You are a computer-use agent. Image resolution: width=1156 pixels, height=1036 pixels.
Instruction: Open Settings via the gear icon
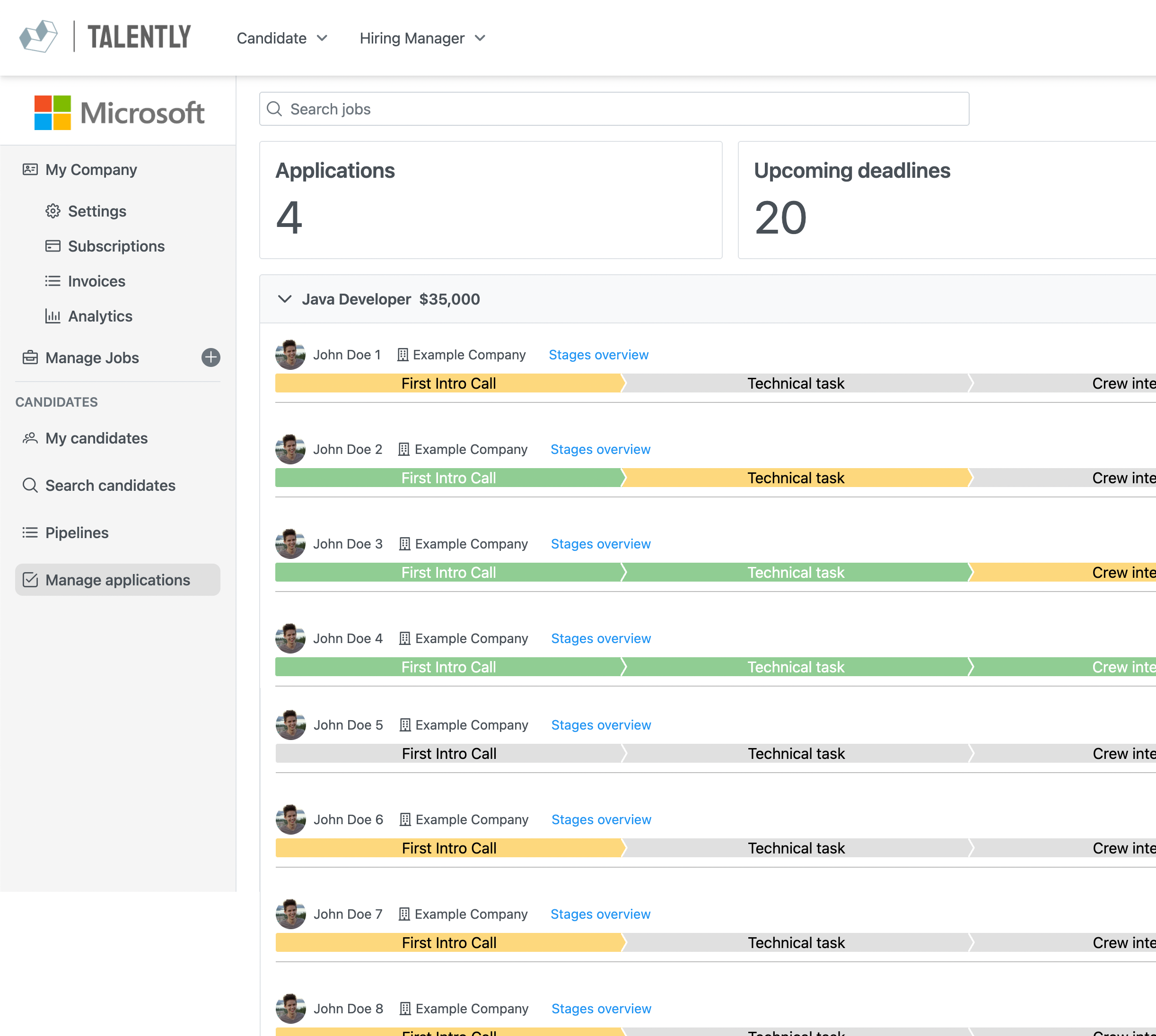click(53, 211)
